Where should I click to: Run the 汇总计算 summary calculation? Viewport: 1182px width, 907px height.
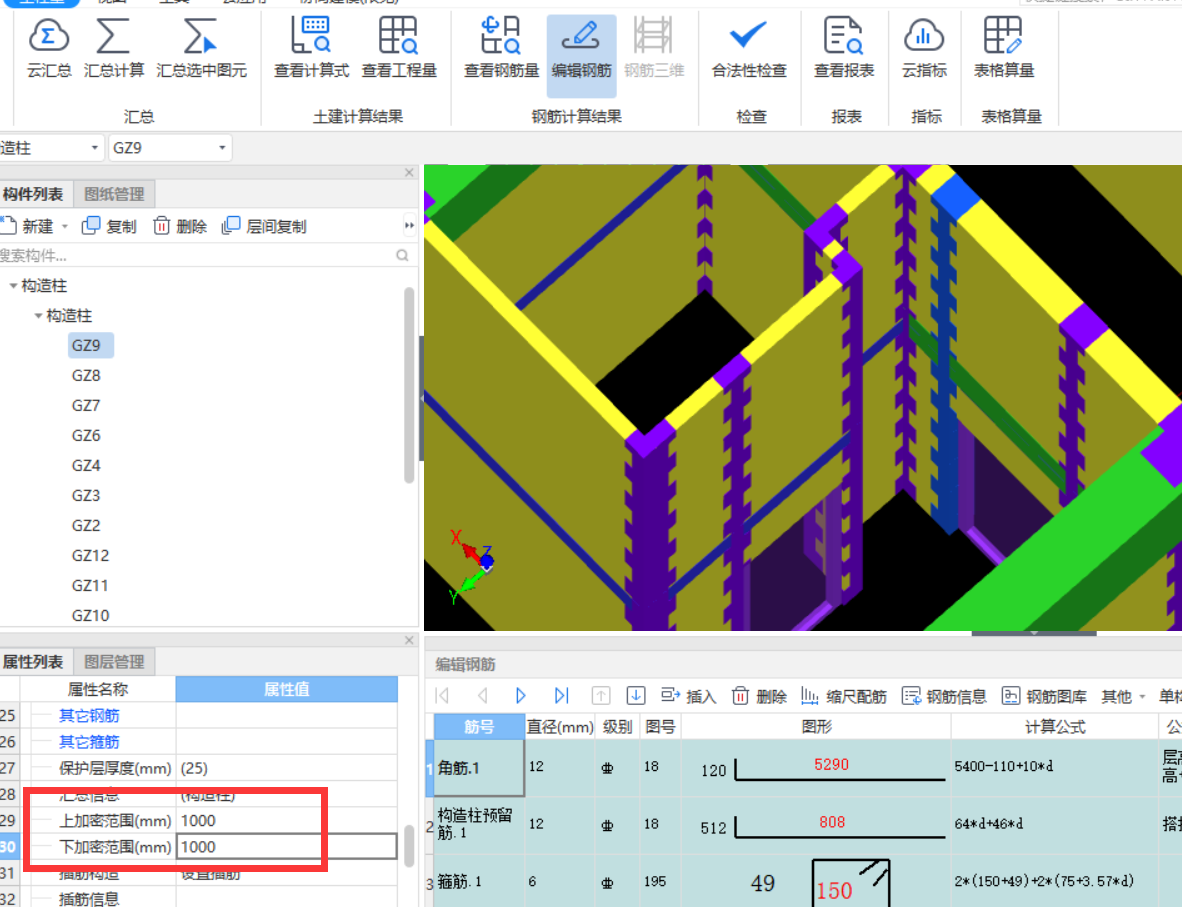coord(114,50)
